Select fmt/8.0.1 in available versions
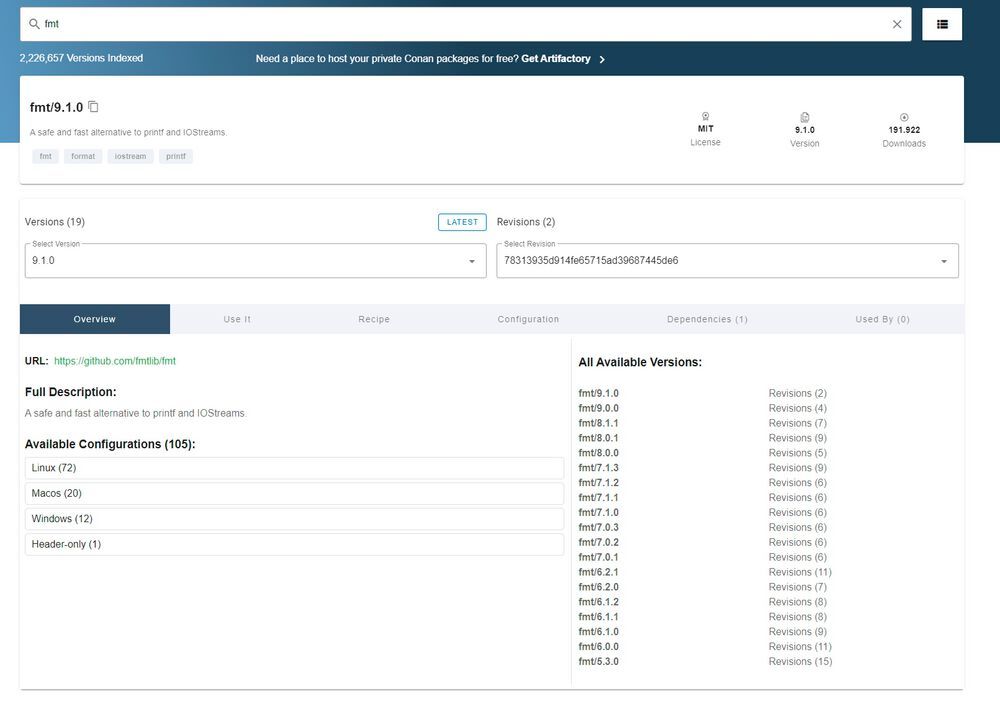The image size is (1000, 714). [598, 438]
